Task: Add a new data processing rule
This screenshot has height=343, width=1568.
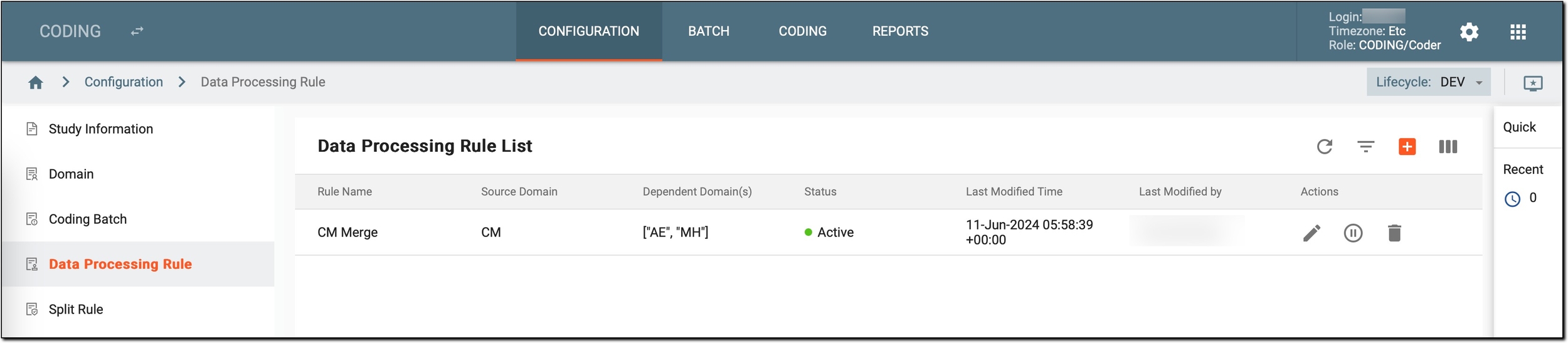Action: pos(1407,146)
